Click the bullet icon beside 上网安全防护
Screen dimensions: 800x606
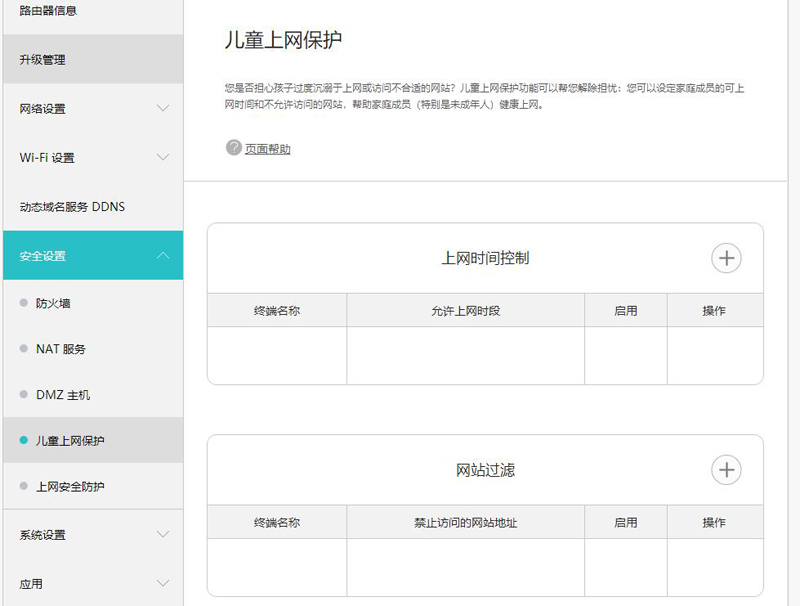[x=22, y=486]
